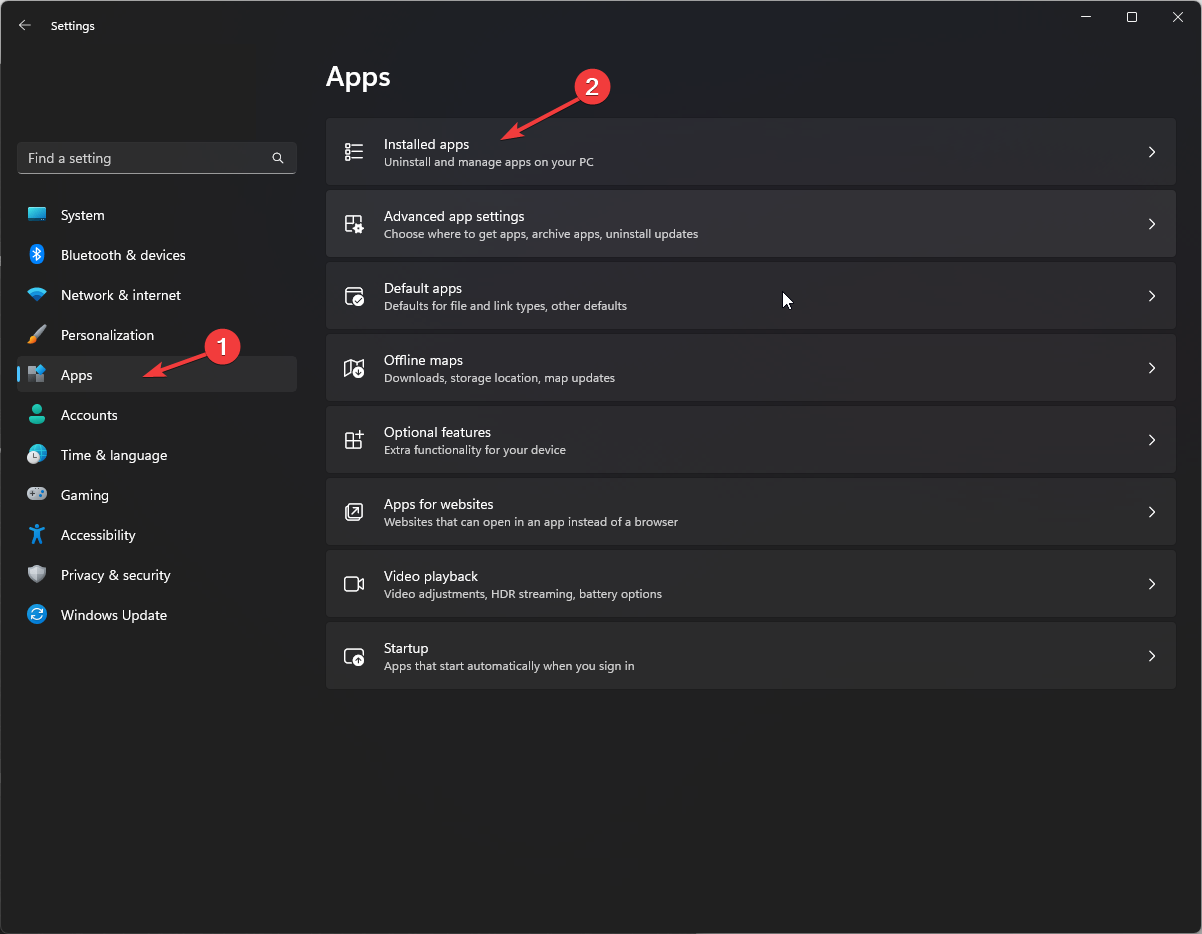This screenshot has height=934, width=1202.
Task: Expand Installed apps using its chevron
Action: [1152, 152]
